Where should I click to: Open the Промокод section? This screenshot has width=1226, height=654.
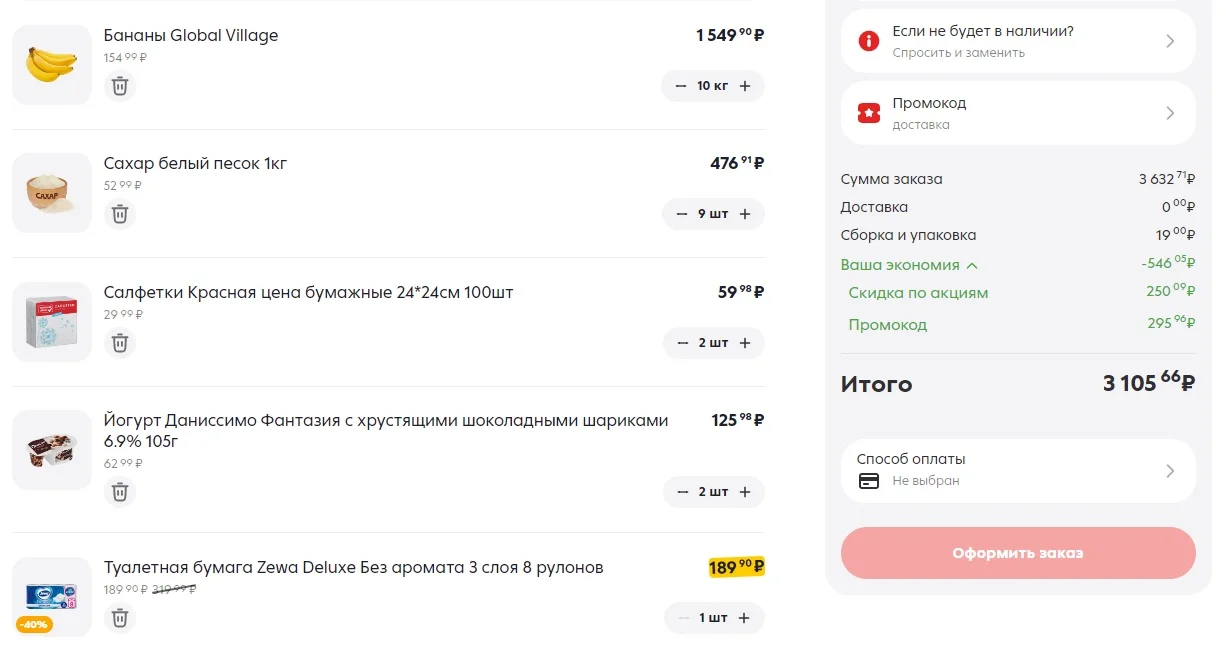[1018, 113]
